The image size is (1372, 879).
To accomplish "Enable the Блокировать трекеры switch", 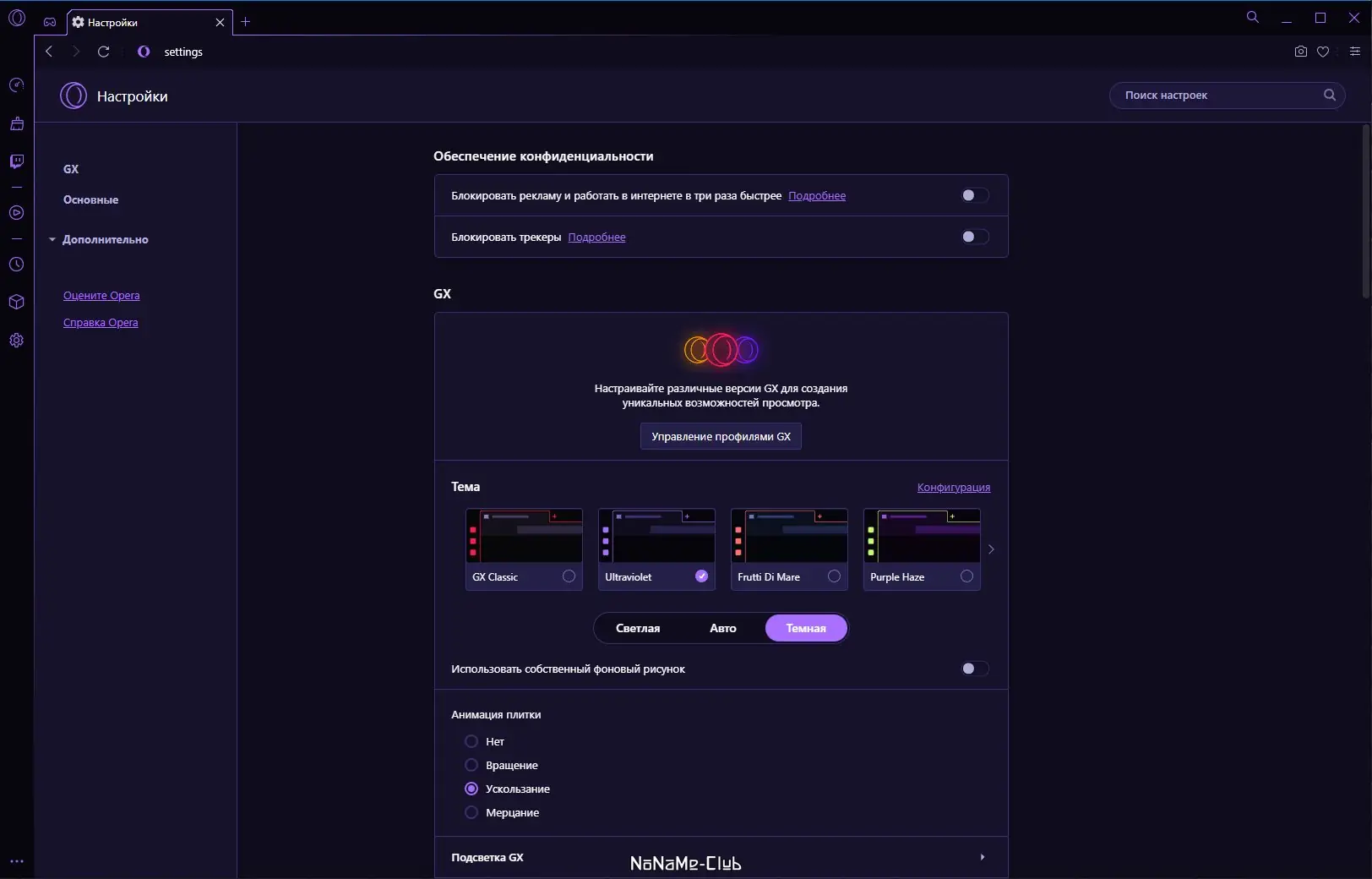I will click(975, 237).
